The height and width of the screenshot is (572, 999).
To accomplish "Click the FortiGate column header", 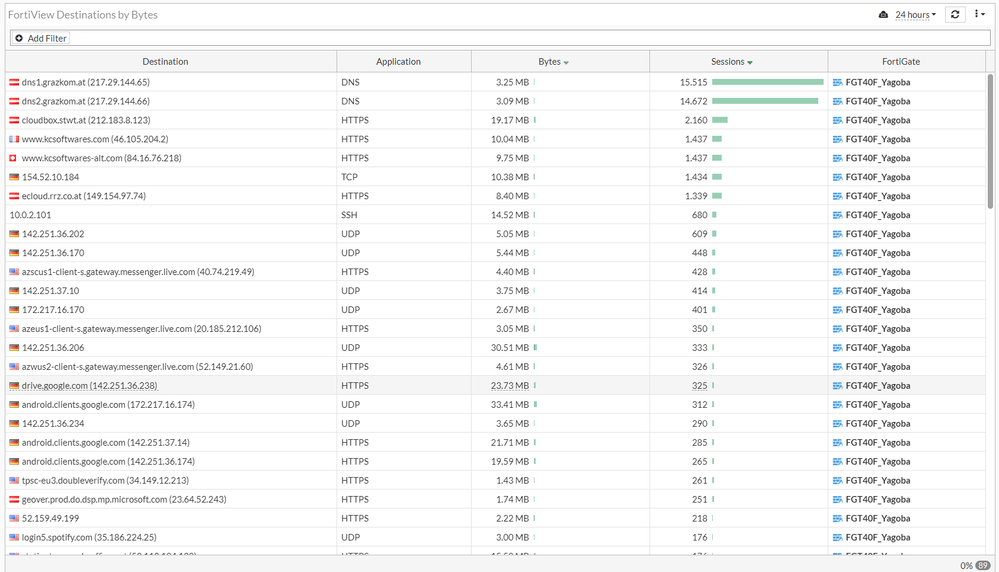I will pyautogui.click(x=901, y=62).
